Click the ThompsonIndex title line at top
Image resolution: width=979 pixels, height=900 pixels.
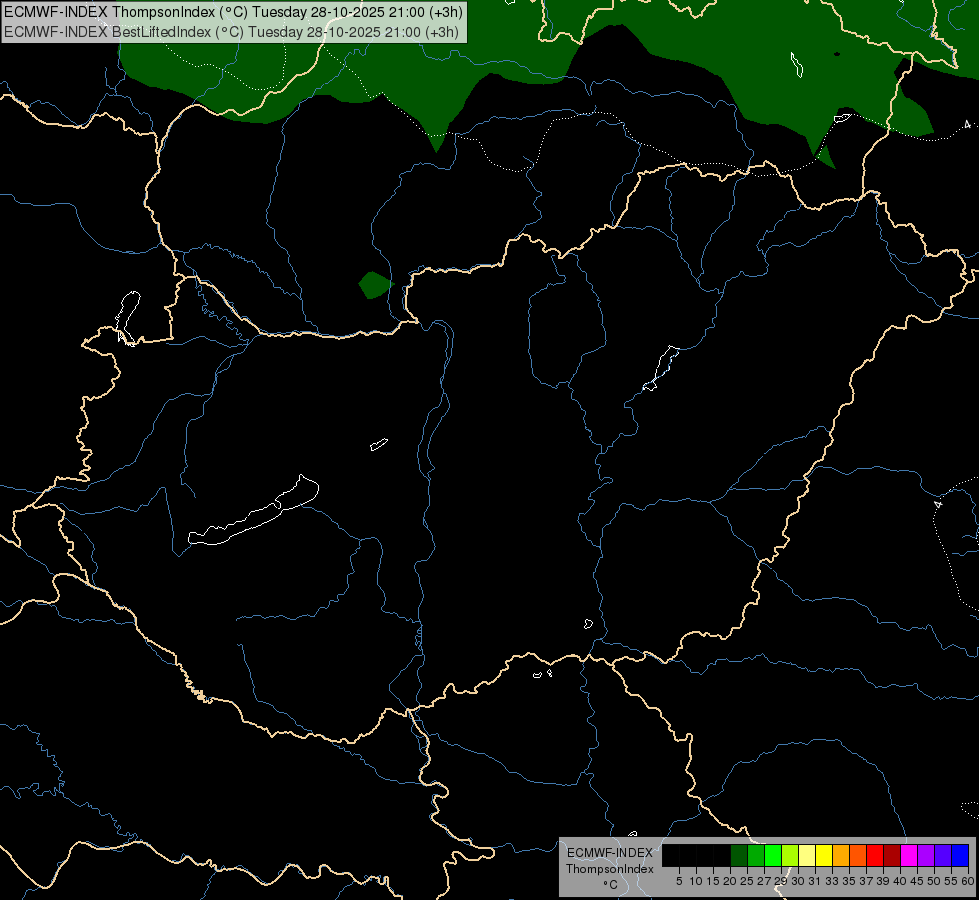pos(233,12)
